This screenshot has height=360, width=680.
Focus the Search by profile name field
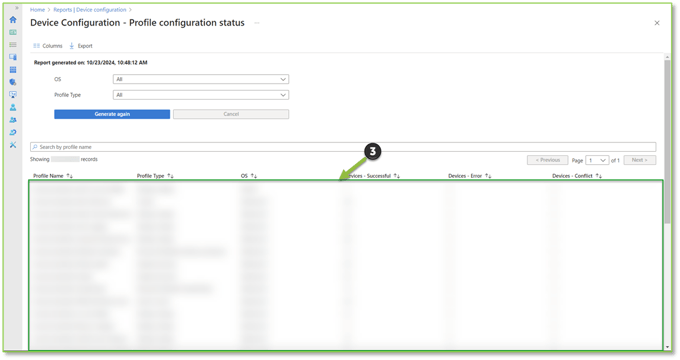click(x=343, y=147)
